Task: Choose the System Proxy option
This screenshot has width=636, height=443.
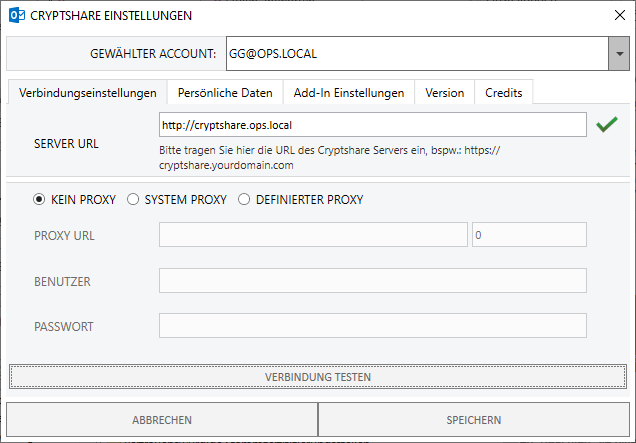Action: (133, 199)
